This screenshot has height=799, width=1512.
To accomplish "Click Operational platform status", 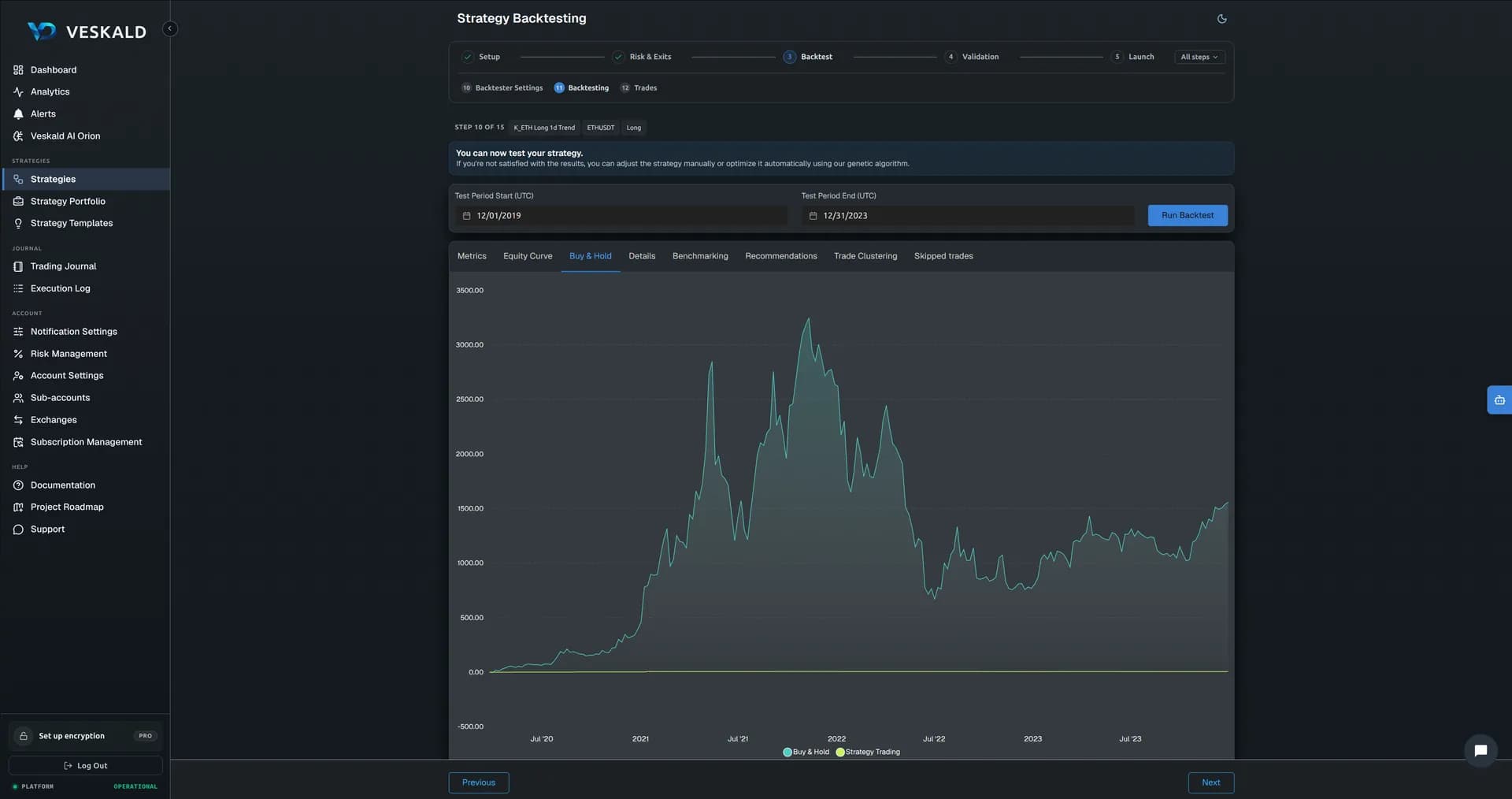I will tap(135, 786).
